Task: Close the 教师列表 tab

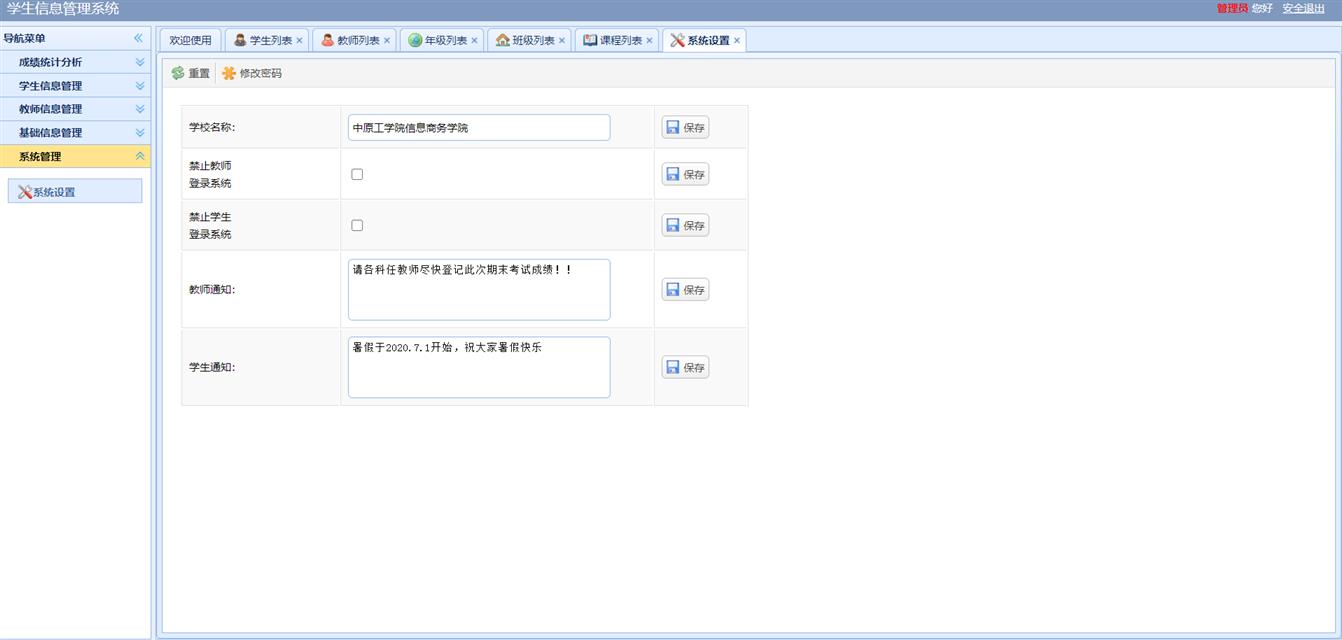Action: (x=387, y=41)
